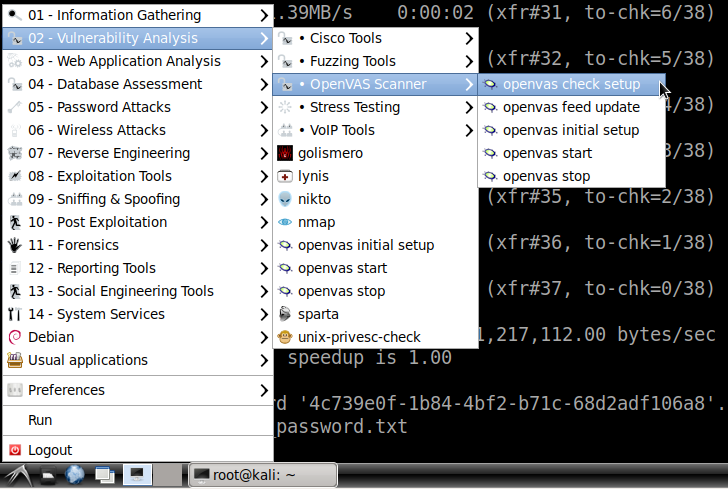This screenshot has height=489, width=728.
Task: Open 05 - Password Attacks category
Action: pos(99,107)
